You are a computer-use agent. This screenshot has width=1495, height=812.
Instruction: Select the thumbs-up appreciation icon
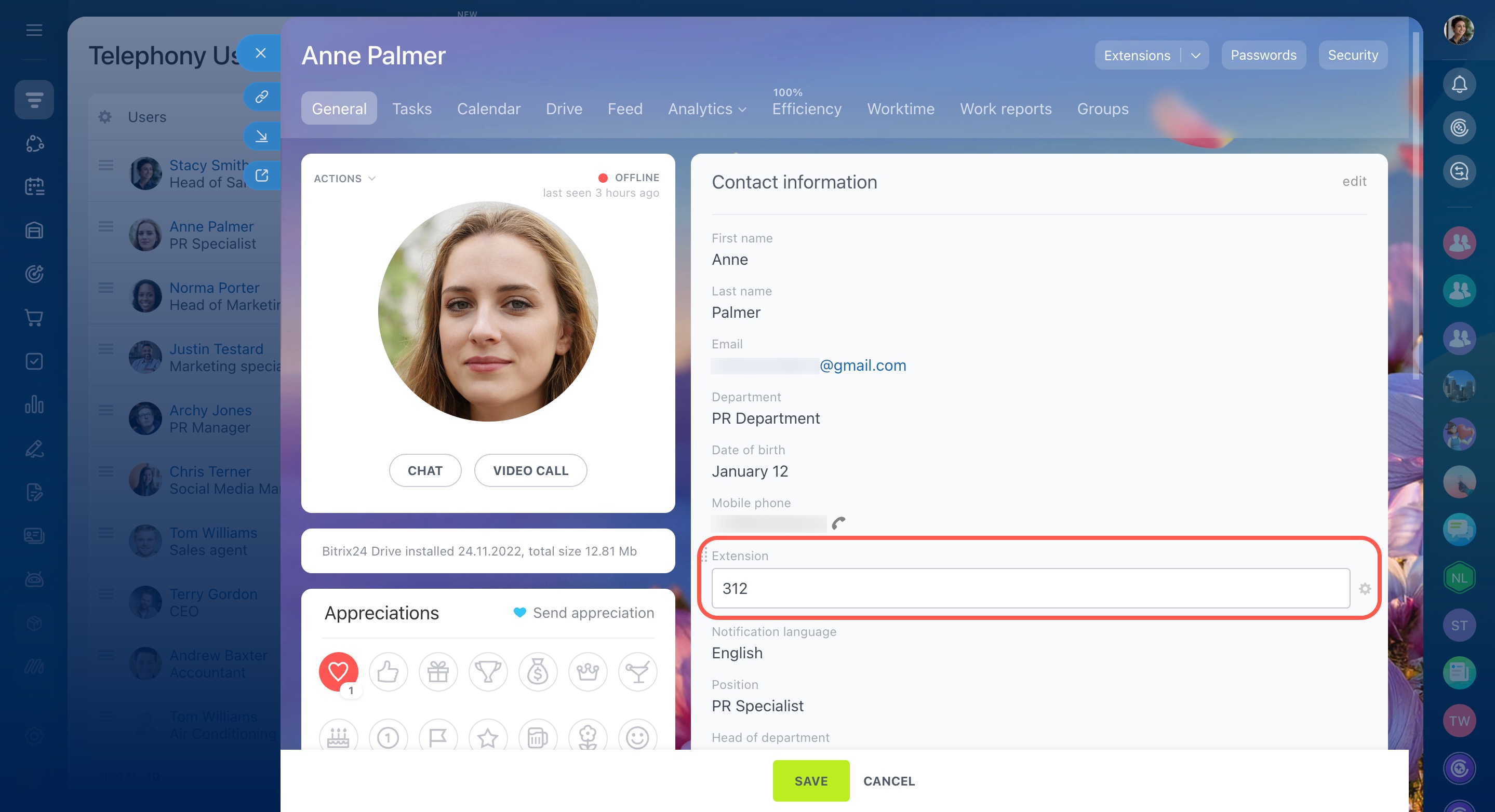pyautogui.click(x=388, y=672)
